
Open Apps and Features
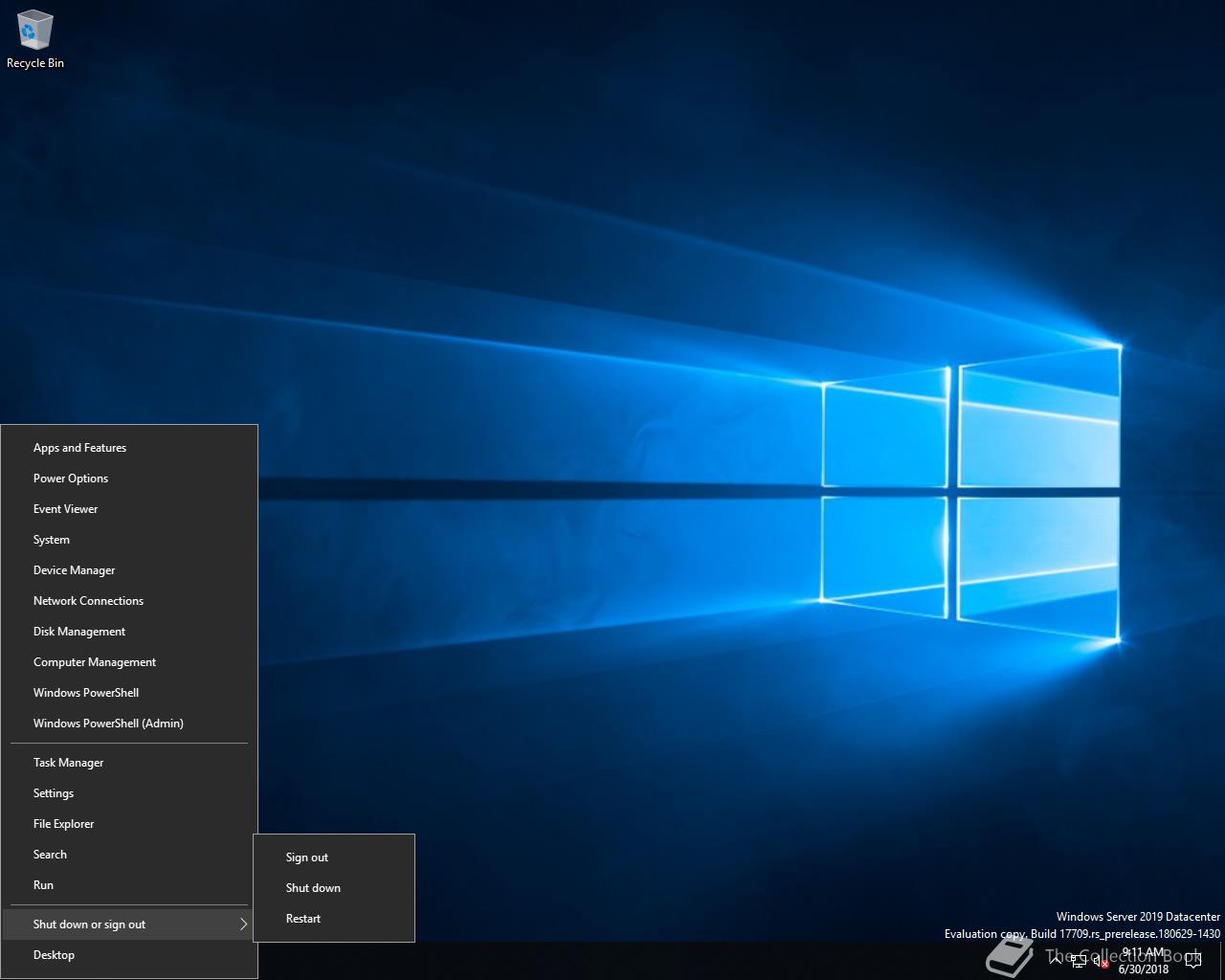(x=129, y=448)
